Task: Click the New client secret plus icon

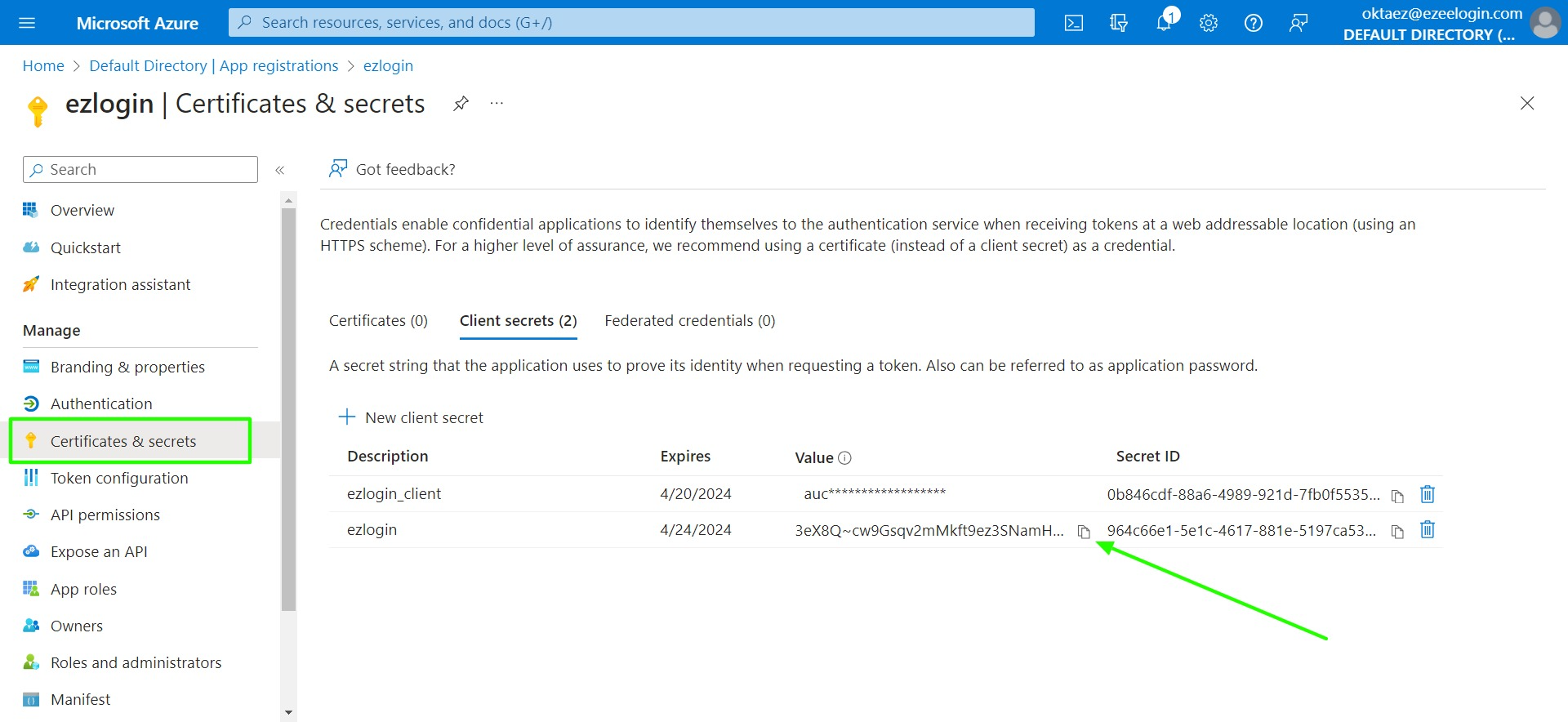Action: coord(347,417)
